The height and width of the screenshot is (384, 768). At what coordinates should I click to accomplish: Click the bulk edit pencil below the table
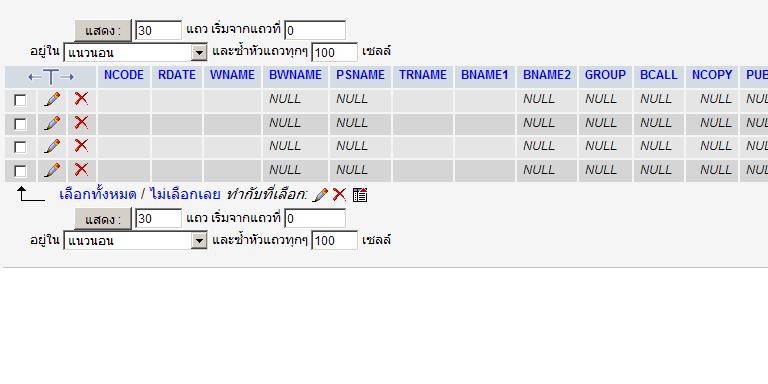tap(320, 195)
